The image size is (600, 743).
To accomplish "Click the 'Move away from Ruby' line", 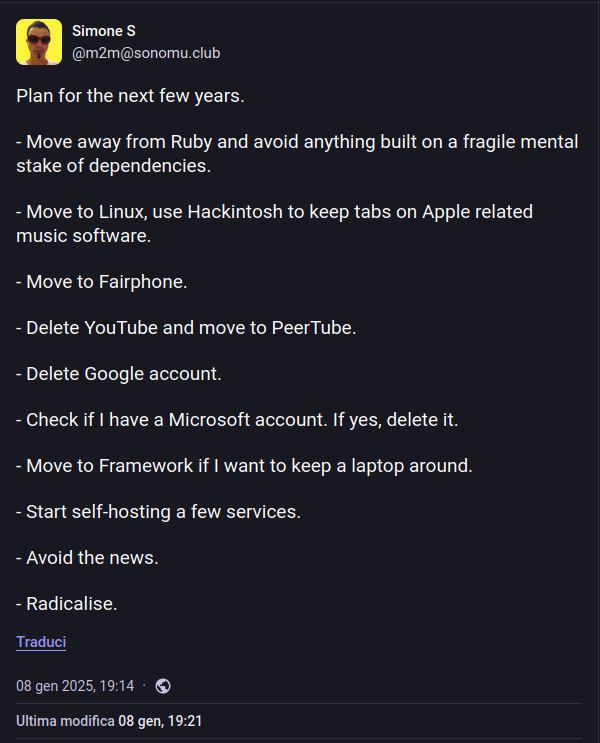I will point(200,142).
